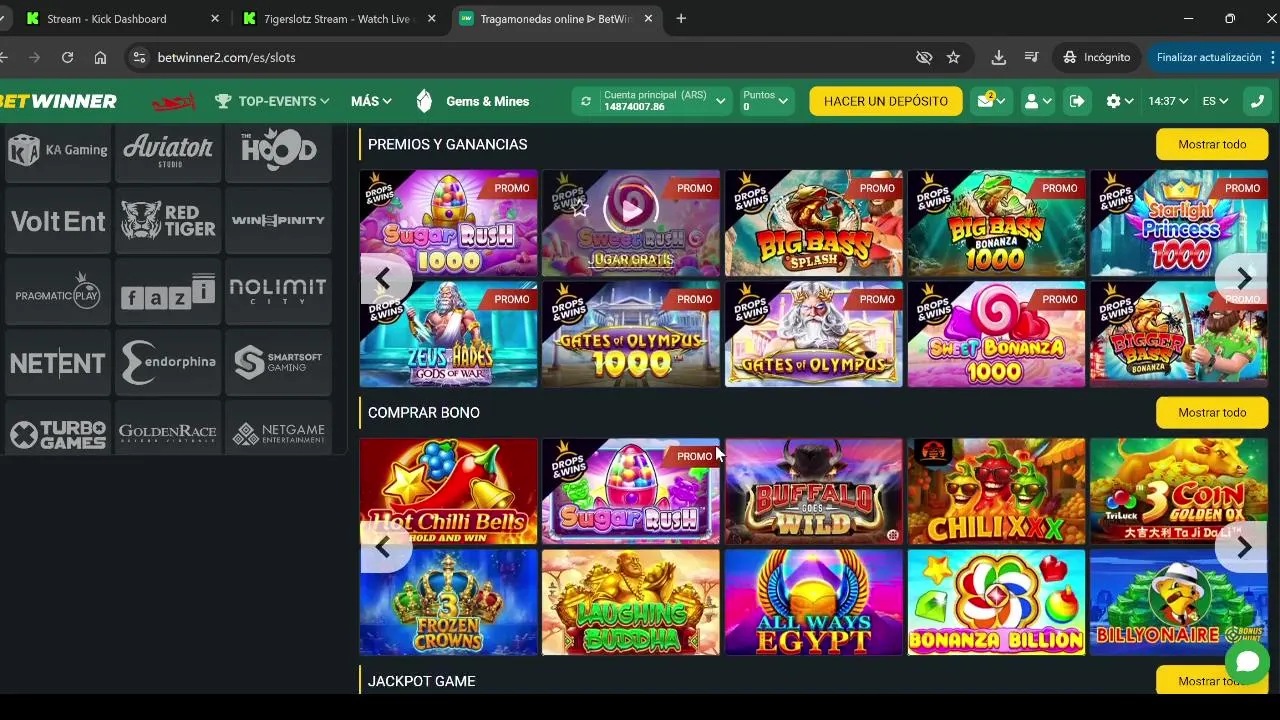Select the Endorphina provider logo

coord(168,362)
